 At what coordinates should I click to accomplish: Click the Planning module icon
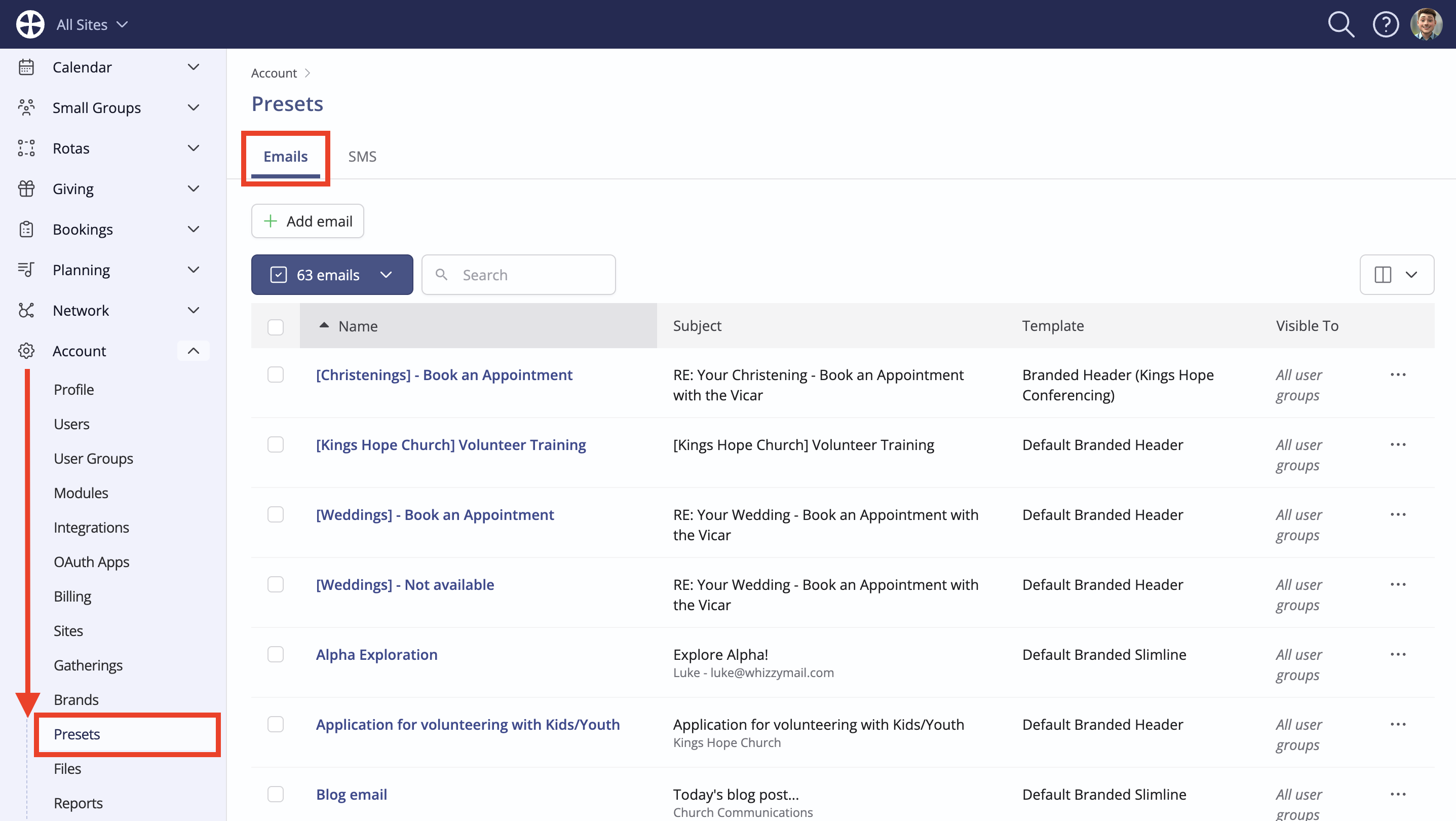(26, 270)
